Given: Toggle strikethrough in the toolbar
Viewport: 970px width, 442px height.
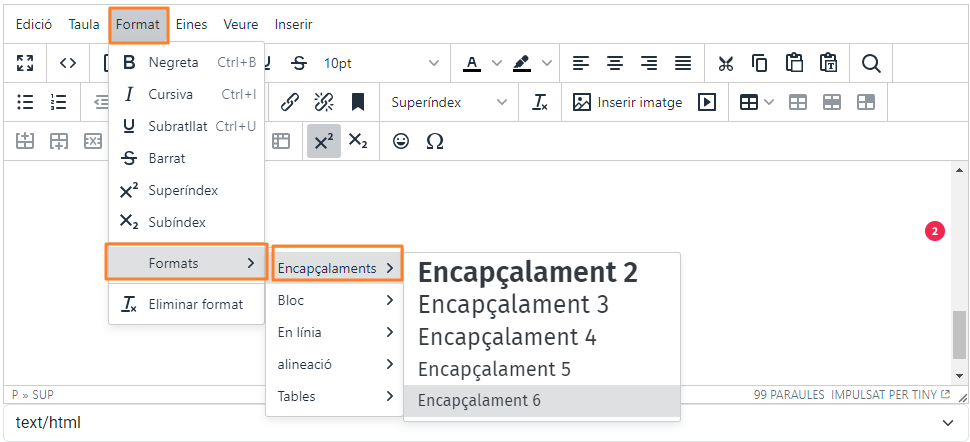Looking at the screenshot, I should tap(299, 63).
